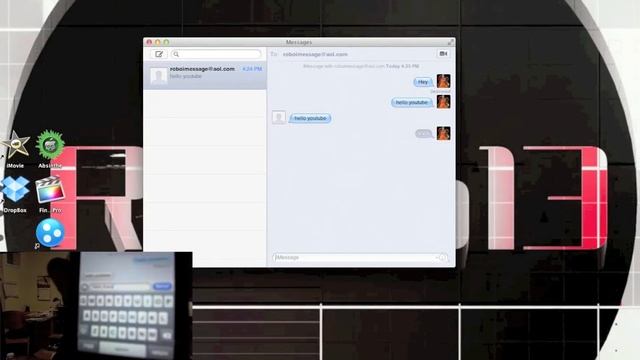Open iMovie from the desktop
This screenshot has width=640, height=360.
point(16,146)
